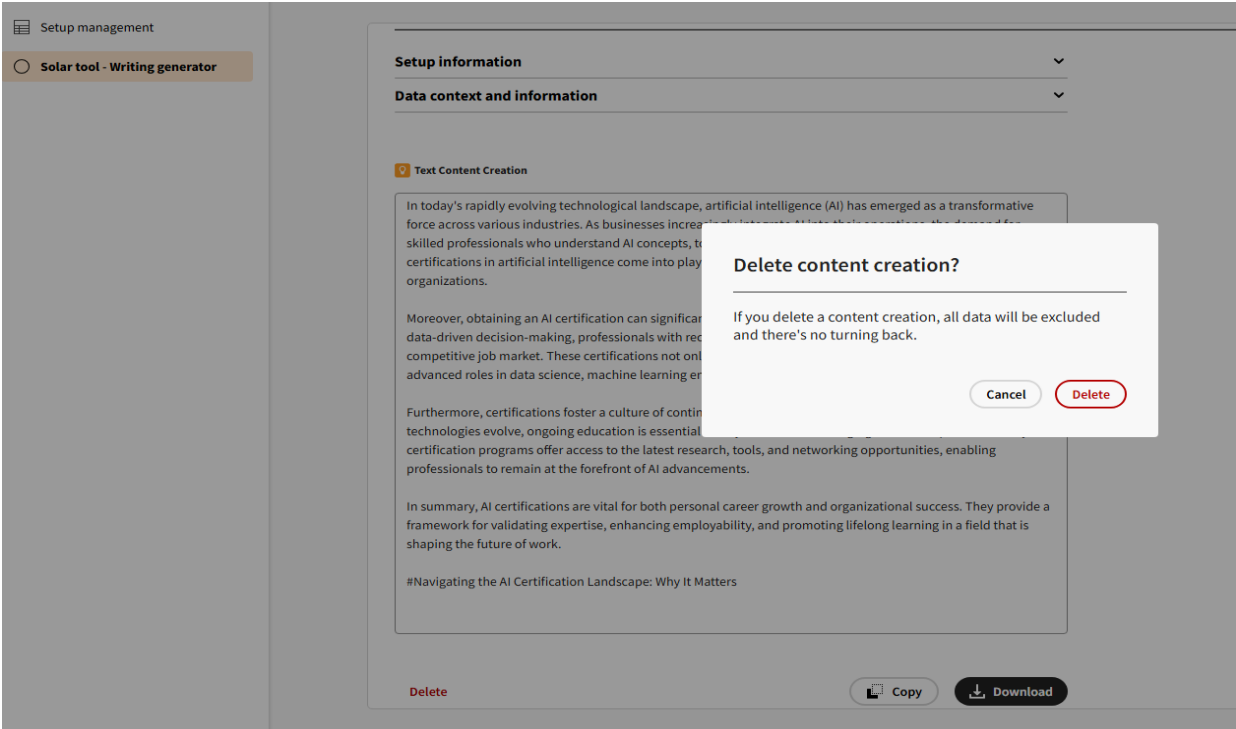This screenshot has width=1236, height=729.
Task: Click the Setup information header text
Action: [x=457, y=61]
